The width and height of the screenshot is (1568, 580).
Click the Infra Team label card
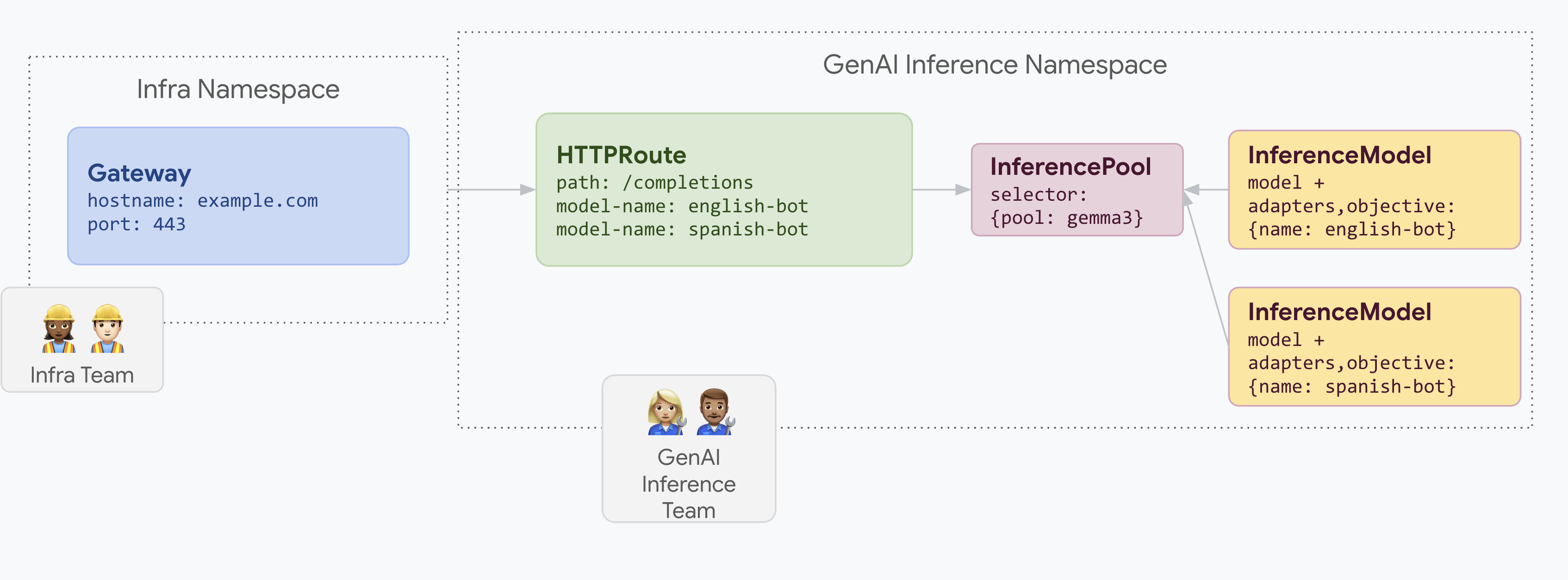82,375
